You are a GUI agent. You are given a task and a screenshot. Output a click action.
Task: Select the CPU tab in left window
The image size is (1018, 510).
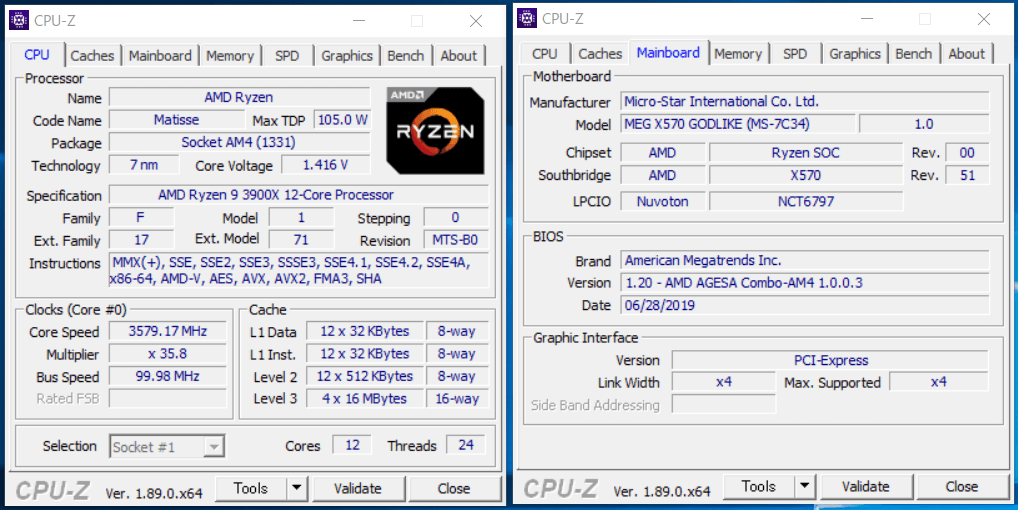[x=37, y=55]
